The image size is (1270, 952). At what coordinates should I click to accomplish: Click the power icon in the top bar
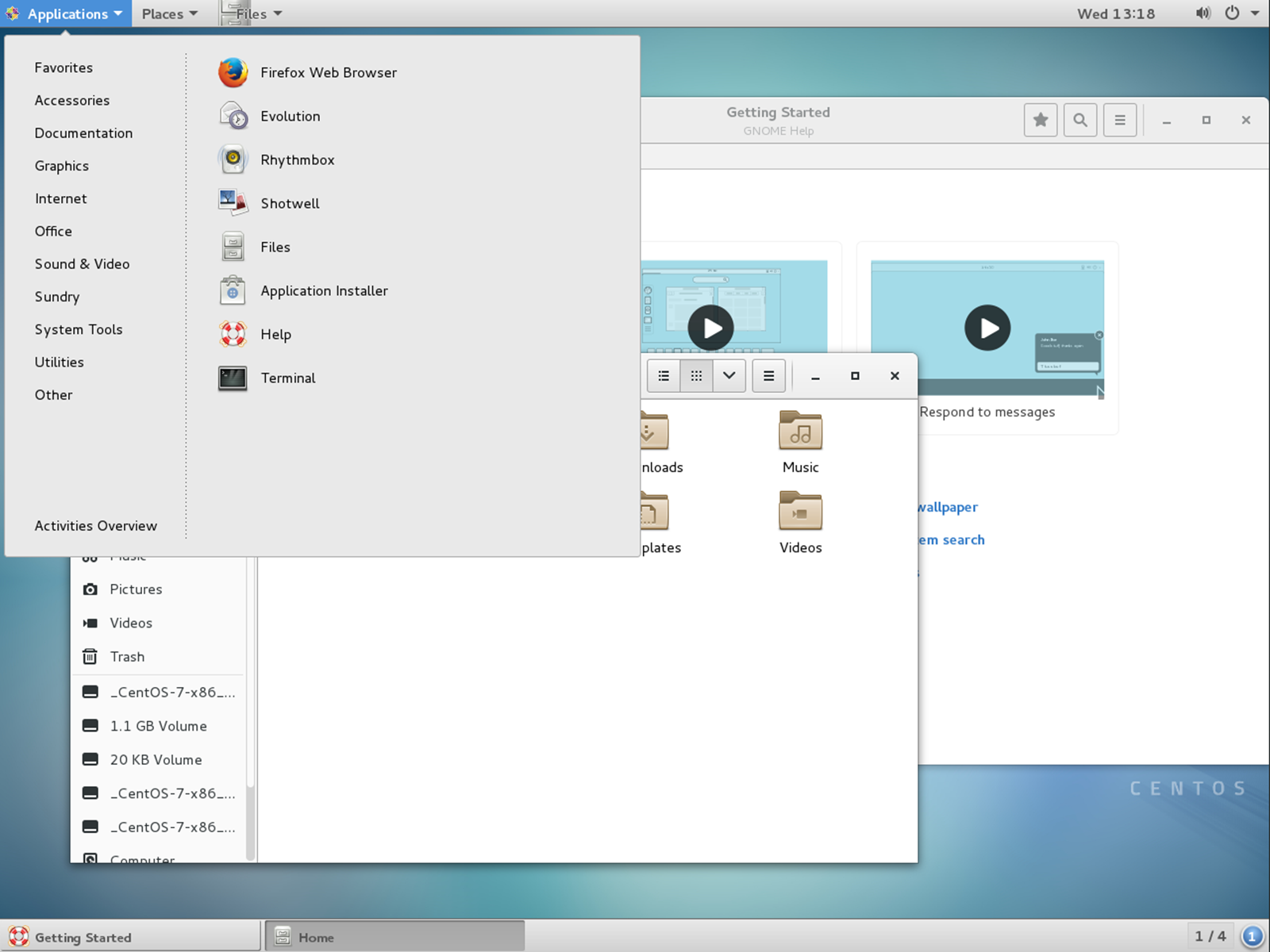pos(1232,13)
